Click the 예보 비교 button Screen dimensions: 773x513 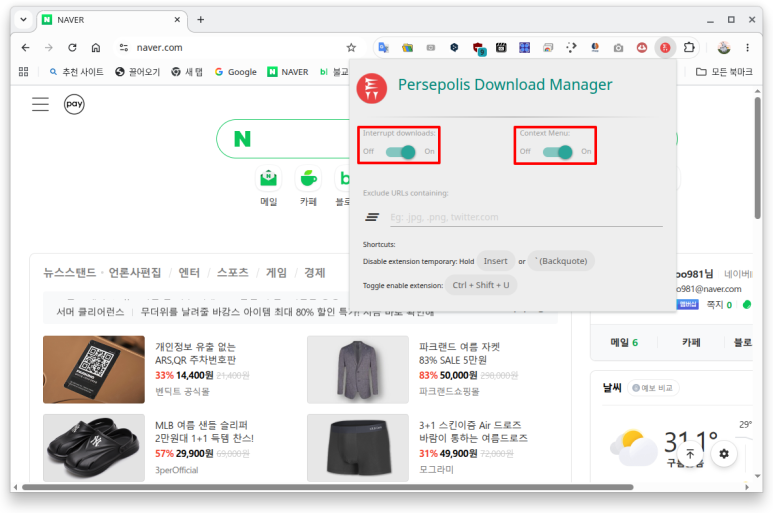(x=653, y=388)
